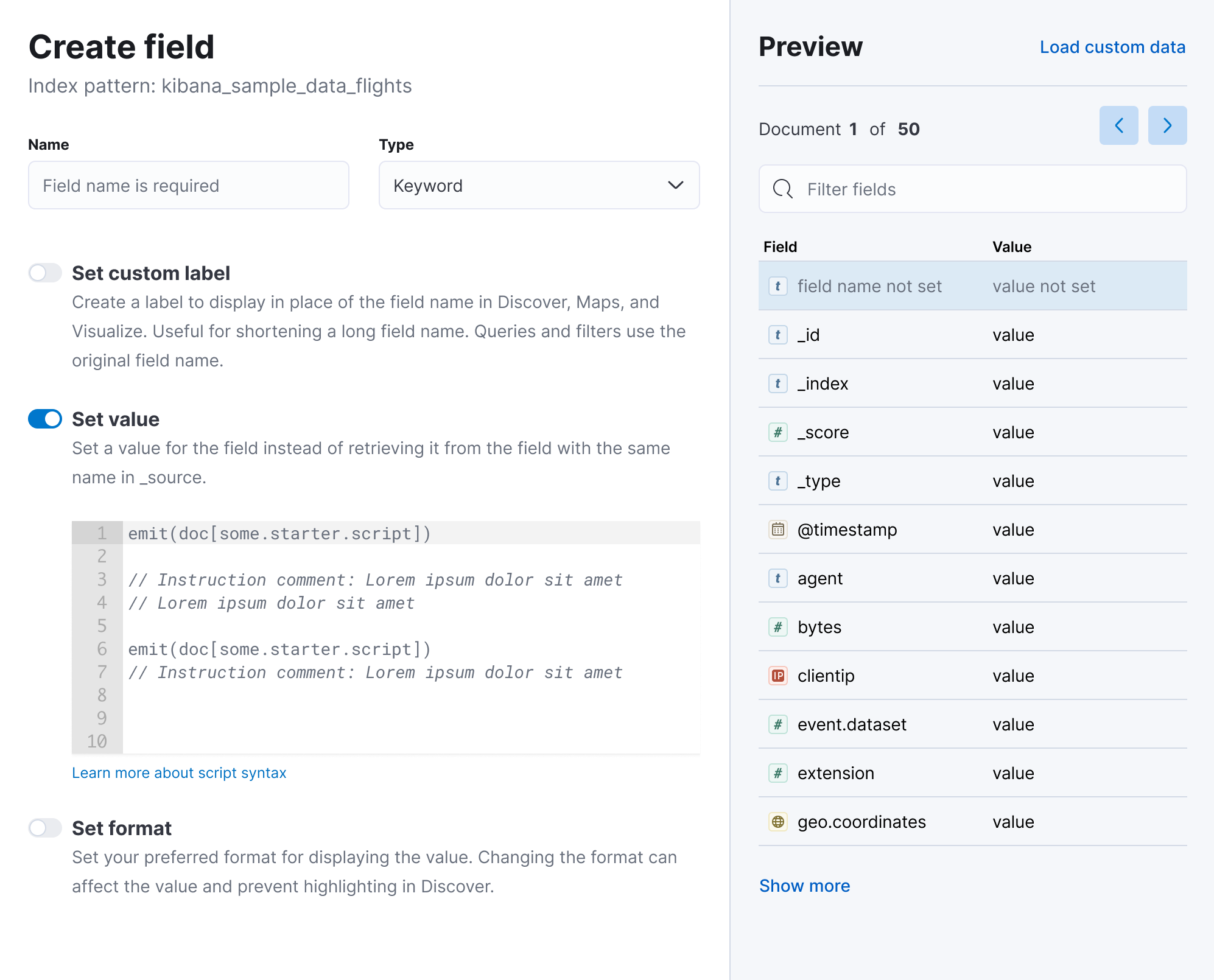Screen dimensions: 1214x980
Task: Select the highlighted field name not set row
Action: 972,285
